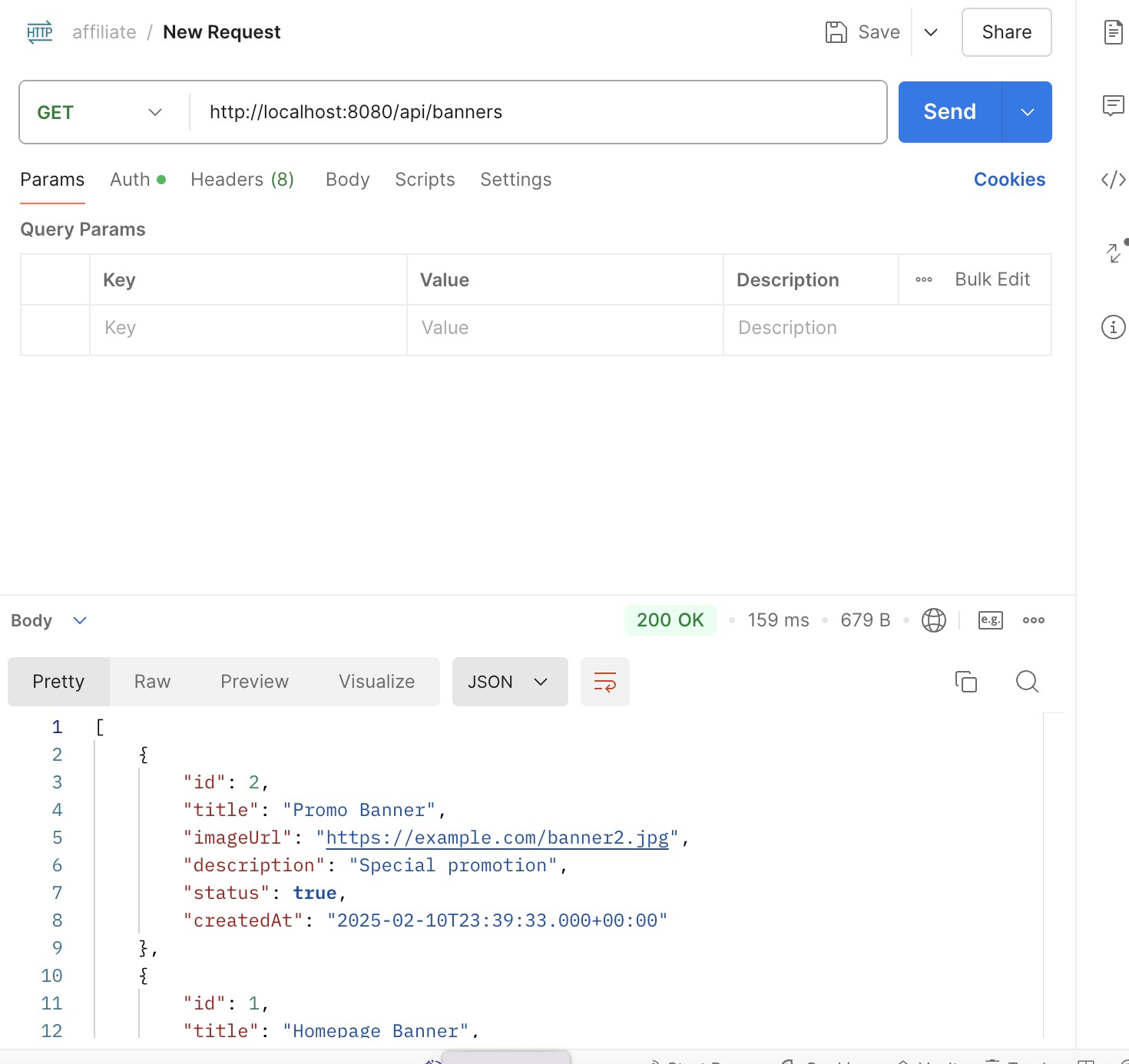Open the documentation icon in right sidebar
The width and height of the screenshot is (1129, 1064).
(x=1113, y=32)
